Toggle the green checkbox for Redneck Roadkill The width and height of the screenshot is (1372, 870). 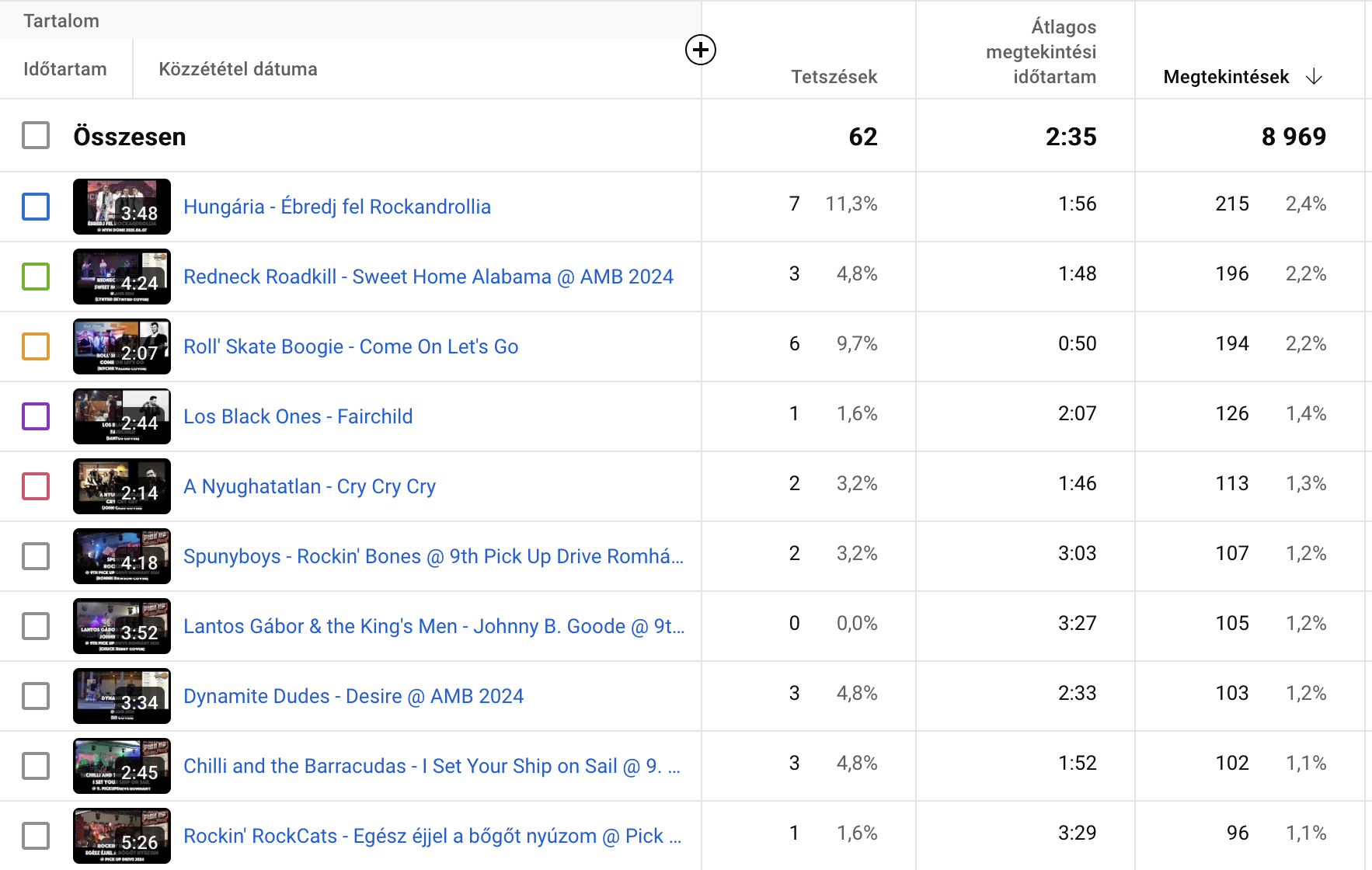(36, 277)
